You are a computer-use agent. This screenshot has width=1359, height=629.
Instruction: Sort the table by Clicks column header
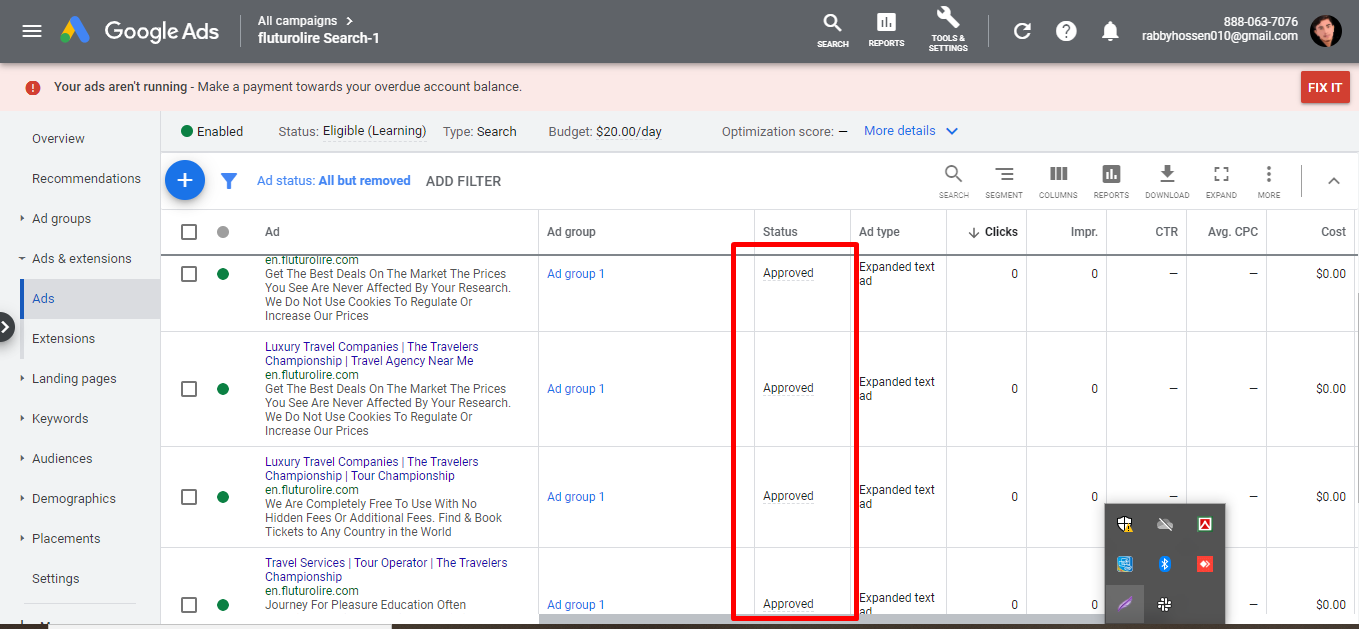coord(1000,232)
